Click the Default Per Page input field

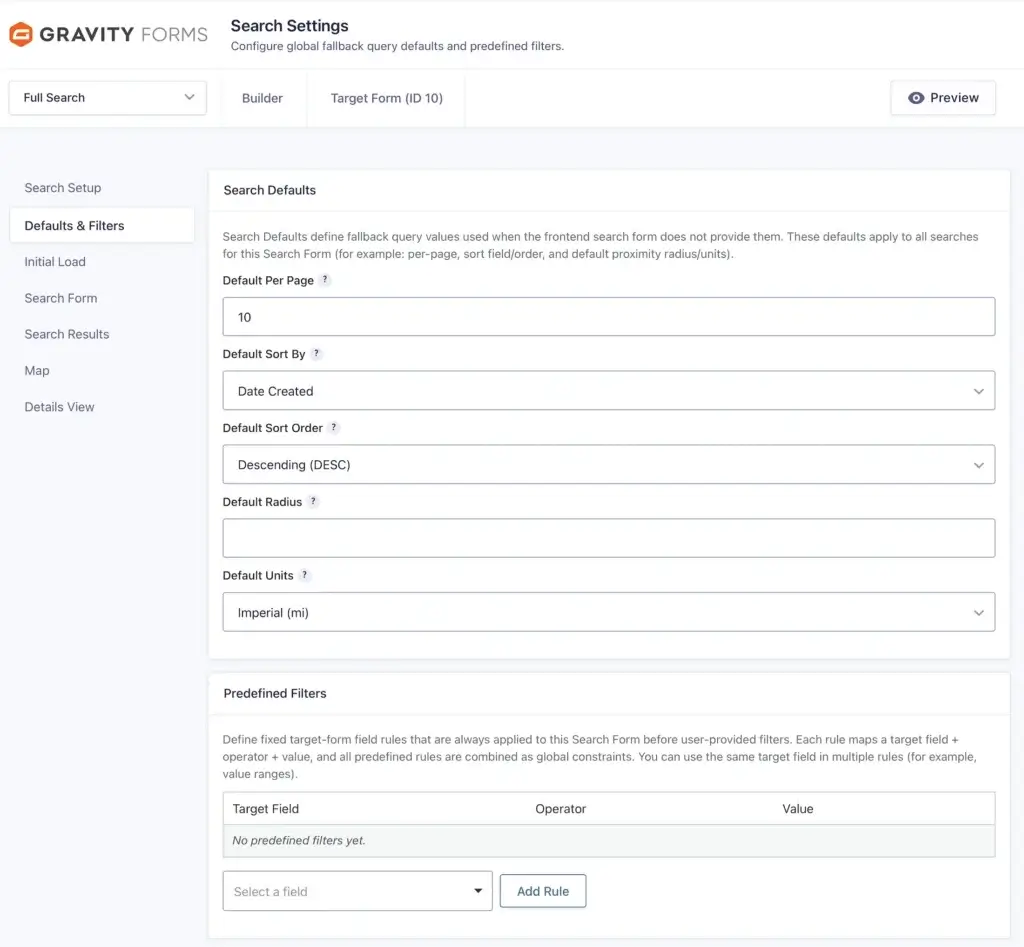click(x=609, y=317)
